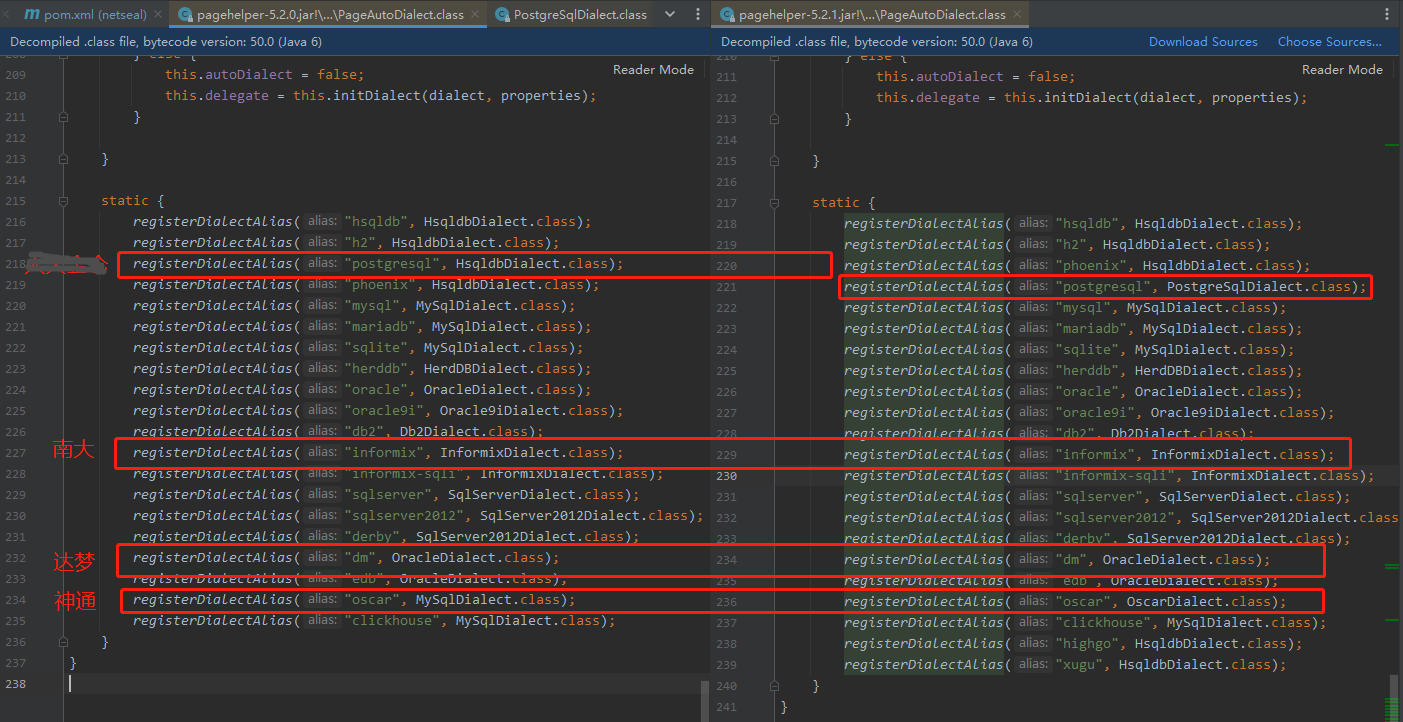Click the Download Sources link
Screen dimensions: 1403x722
(1203, 42)
